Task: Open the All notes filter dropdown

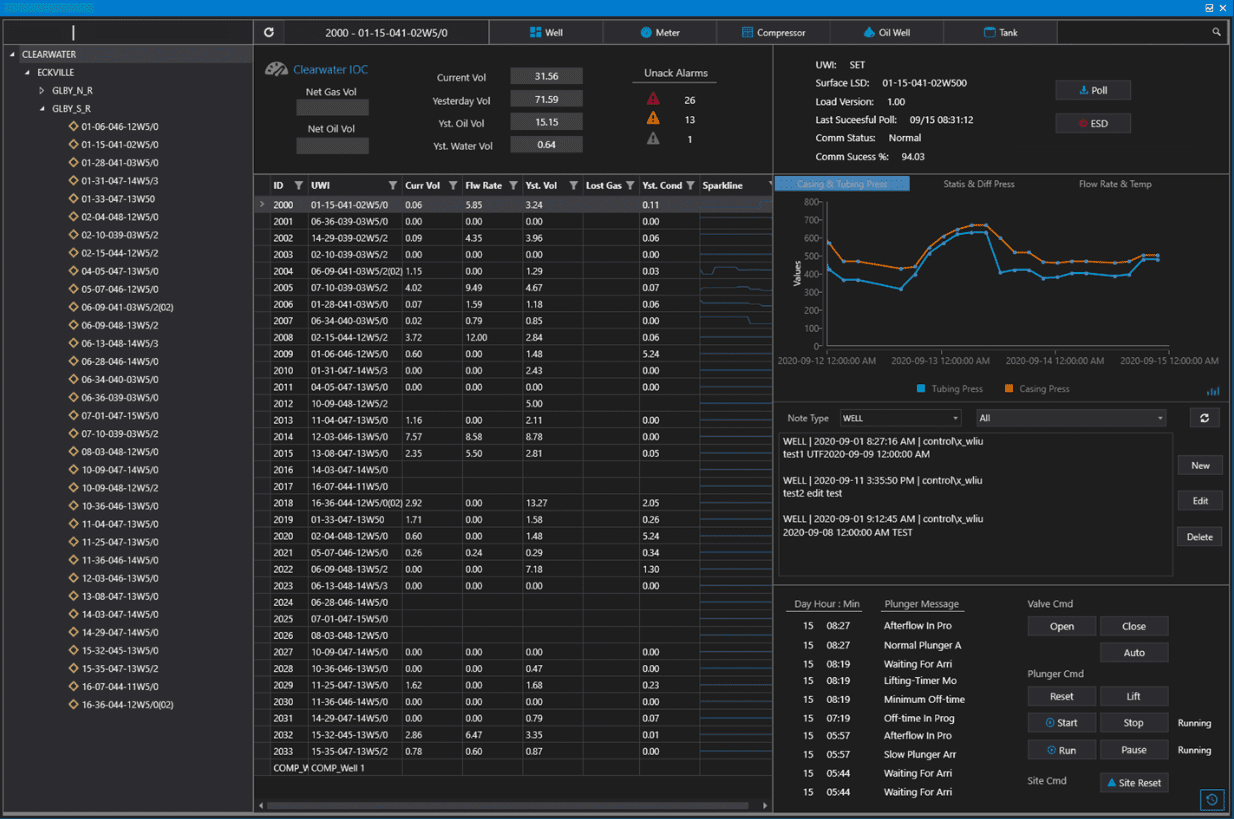Action: (x=1069, y=417)
